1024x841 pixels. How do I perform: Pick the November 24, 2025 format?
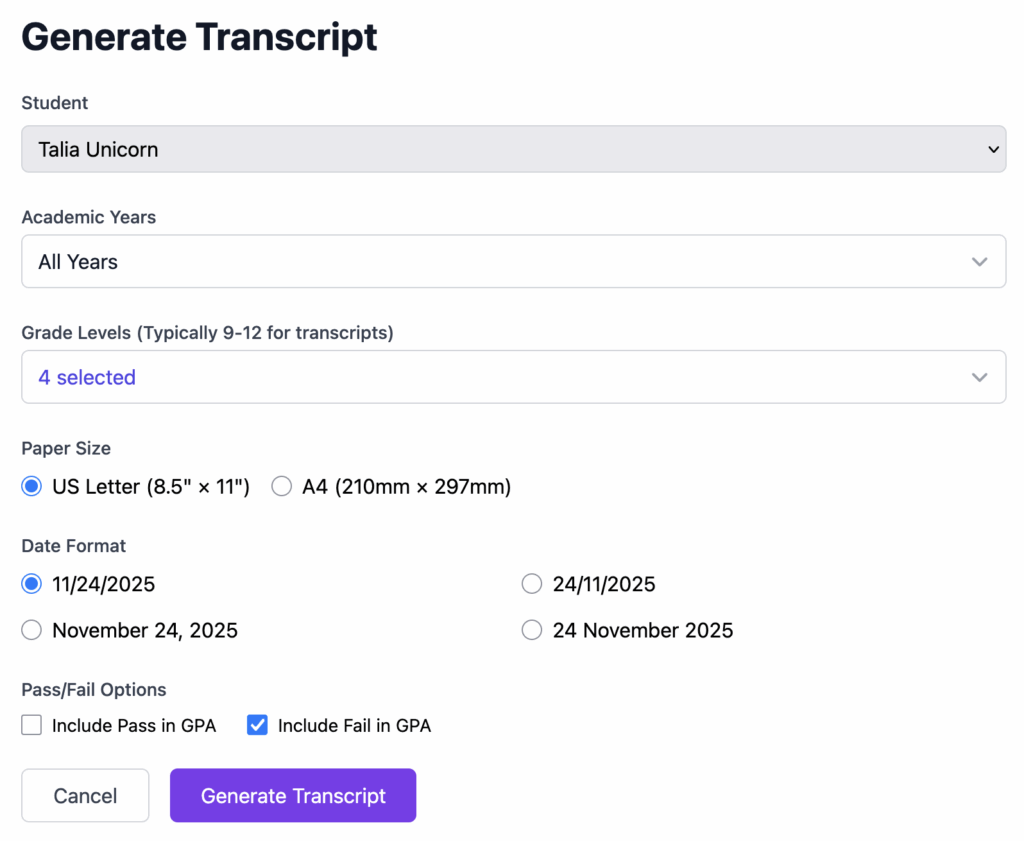click(x=32, y=630)
